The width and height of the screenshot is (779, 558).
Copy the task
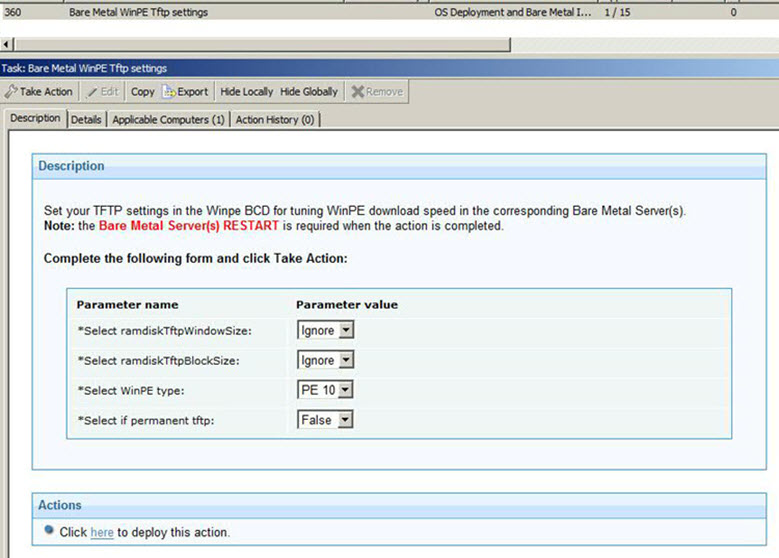(x=143, y=91)
